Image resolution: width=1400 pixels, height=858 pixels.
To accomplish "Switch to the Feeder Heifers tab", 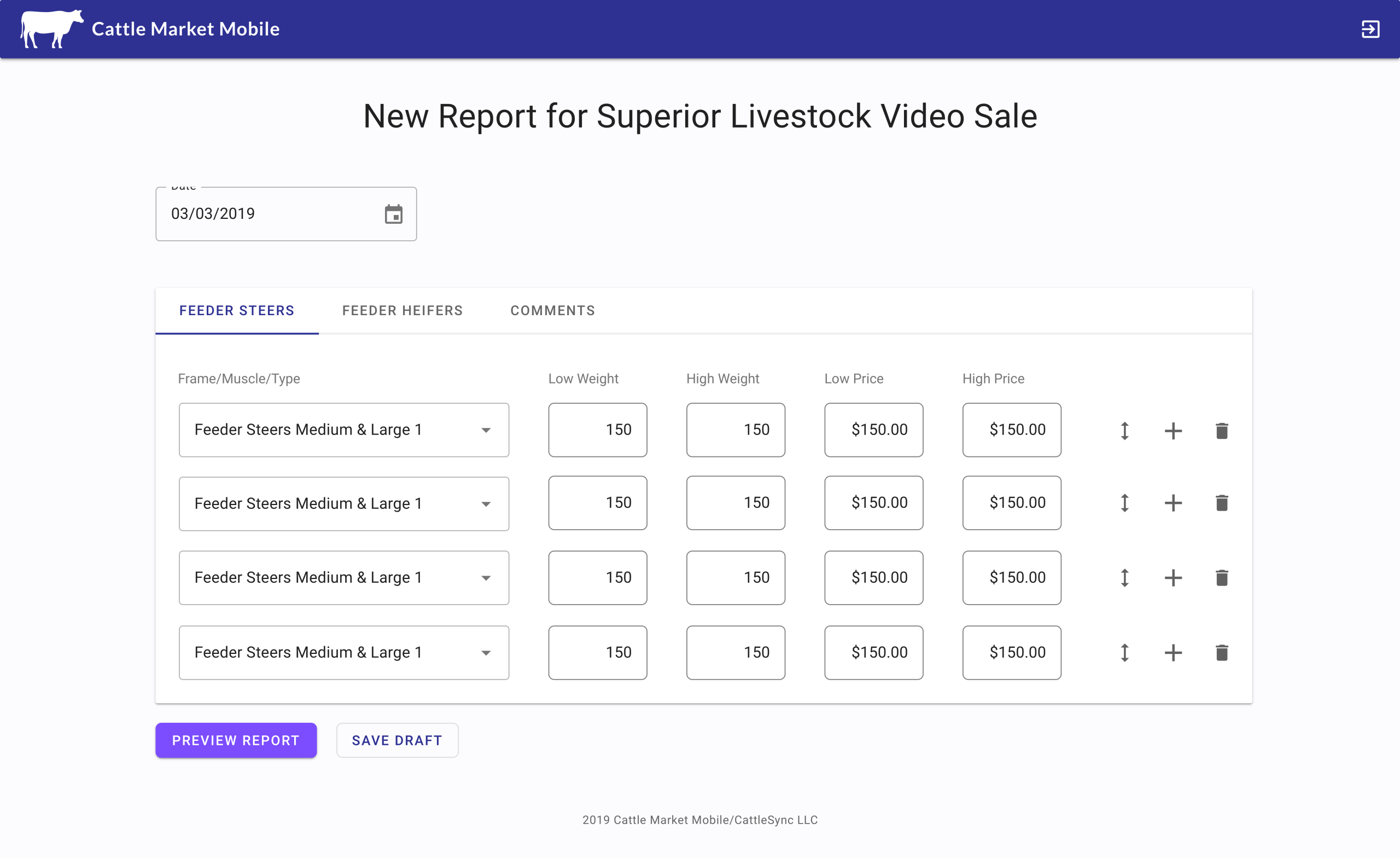I will tap(402, 310).
